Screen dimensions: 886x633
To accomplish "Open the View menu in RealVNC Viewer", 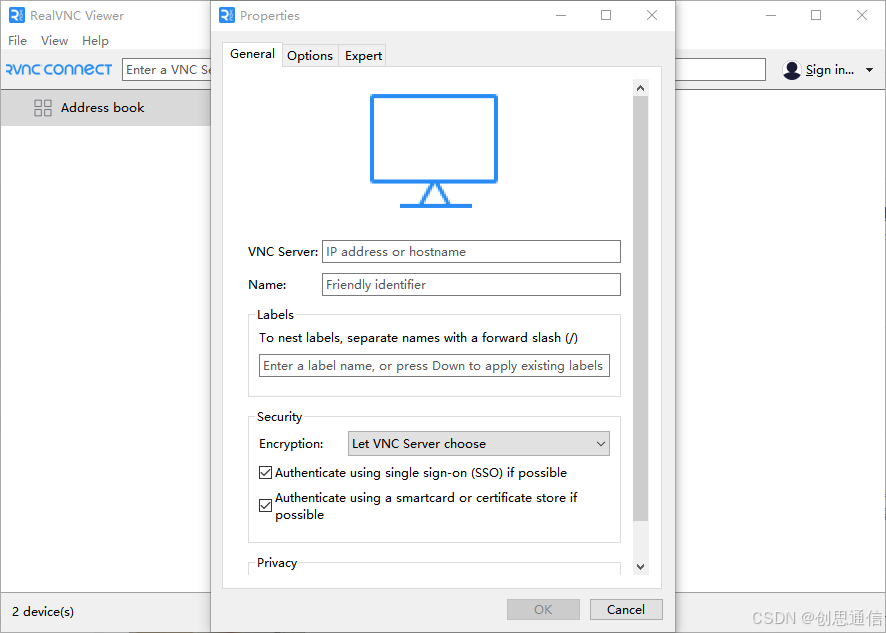I will [x=54, y=41].
